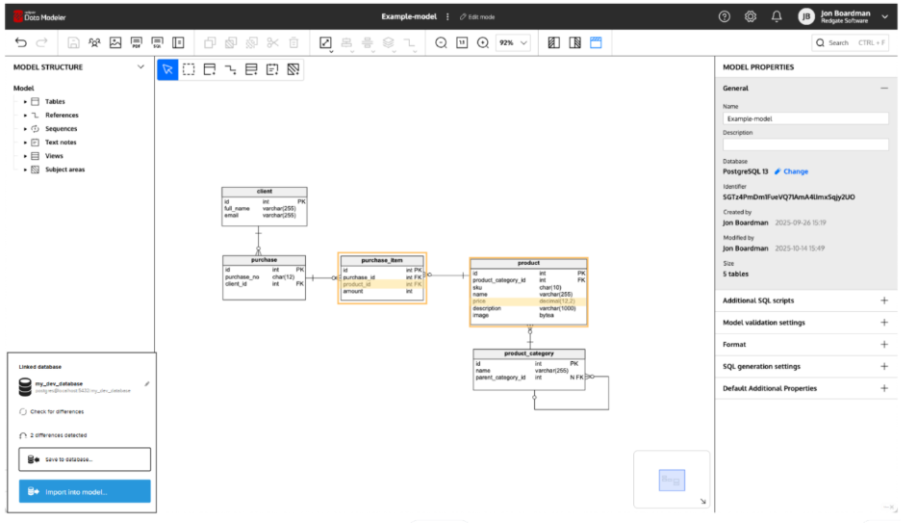Edit linked database with pencil icon
This screenshot has width=901, height=523.
[147, 383]
